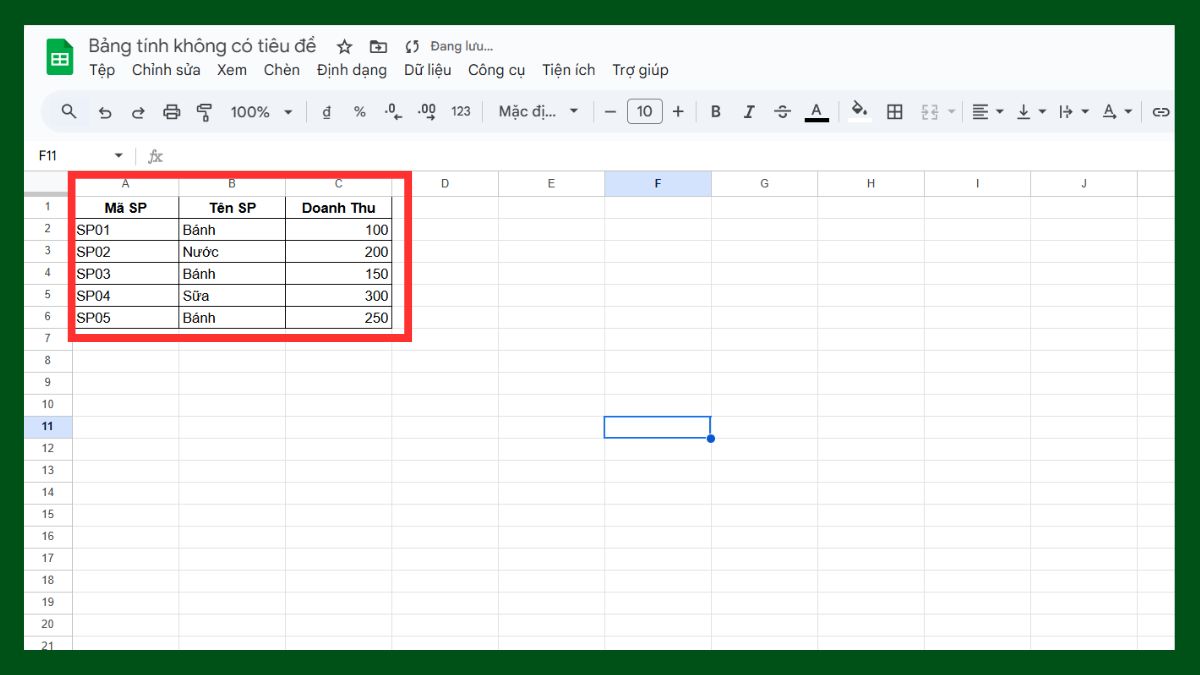
Task: Select the 'Tên SP' header cell
Action: (232, 208)
